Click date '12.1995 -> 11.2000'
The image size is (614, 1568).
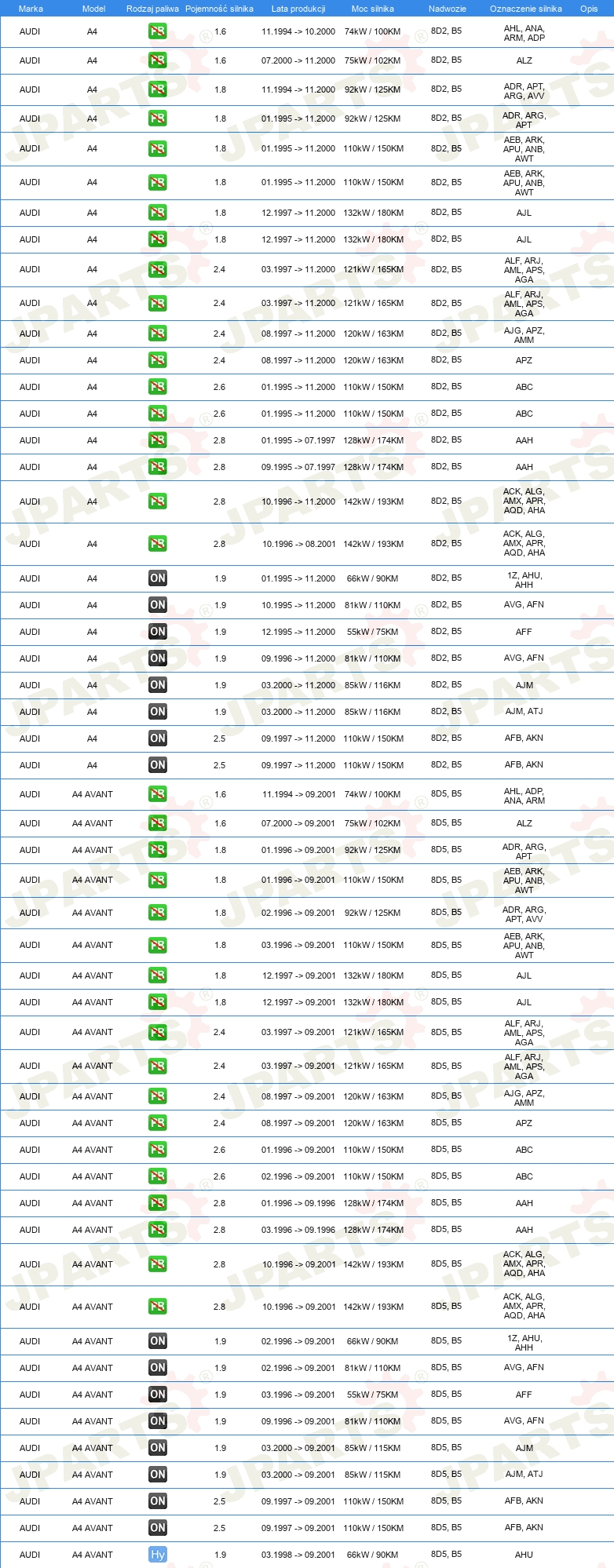tap(298, 632)
